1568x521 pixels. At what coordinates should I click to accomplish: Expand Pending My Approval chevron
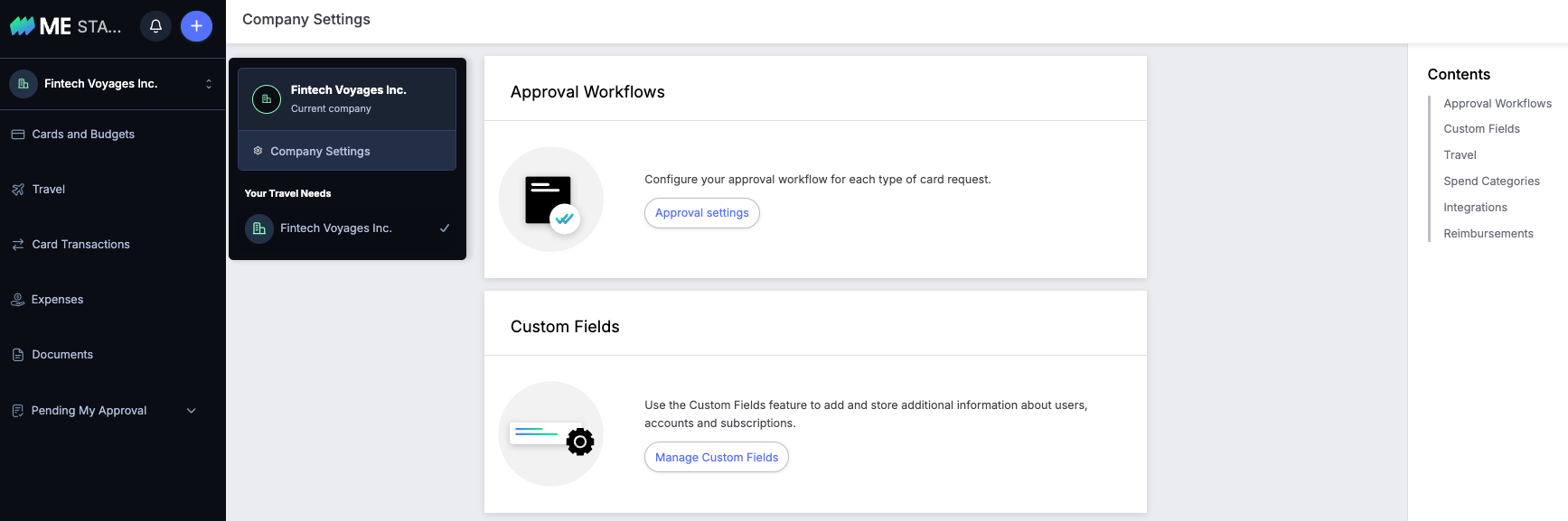coord(192,411)
